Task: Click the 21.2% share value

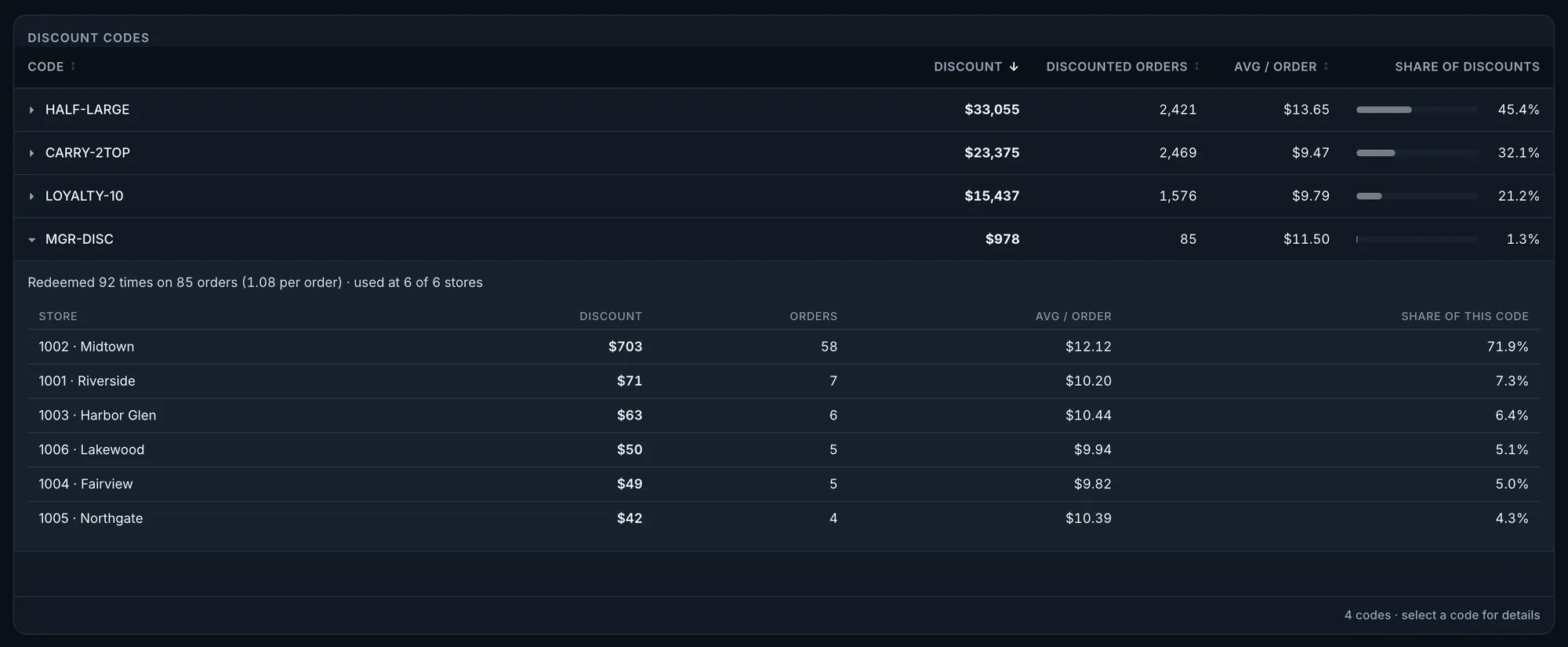Action: (1519, 196)
